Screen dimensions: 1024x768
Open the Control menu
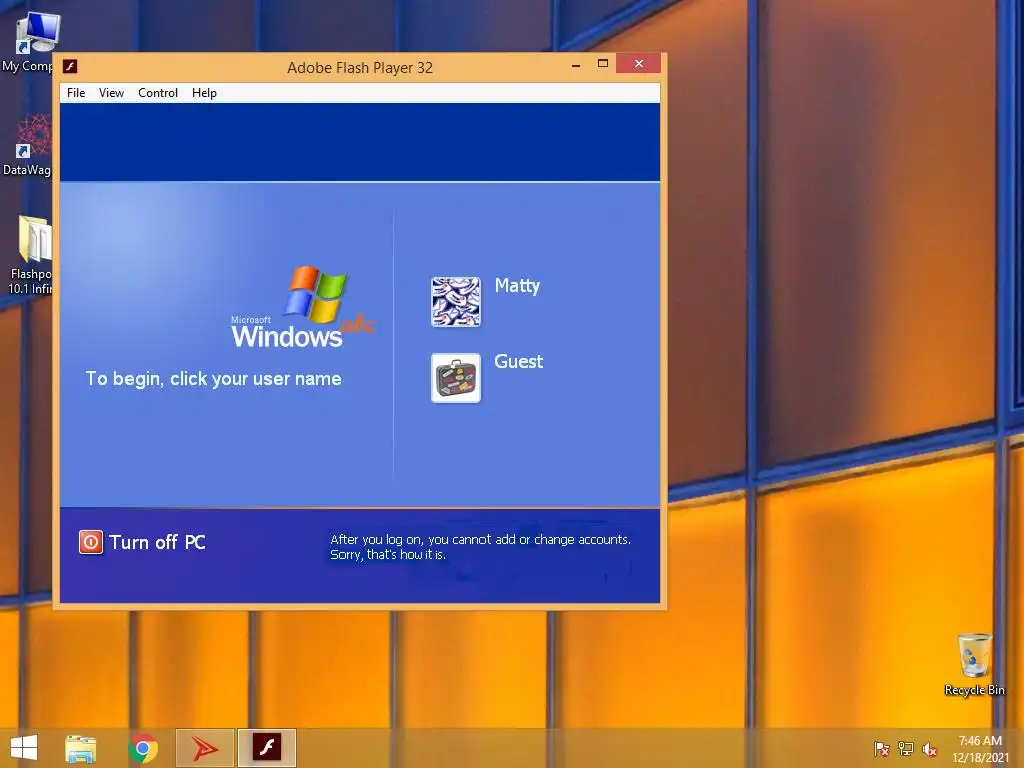point(157,93)
